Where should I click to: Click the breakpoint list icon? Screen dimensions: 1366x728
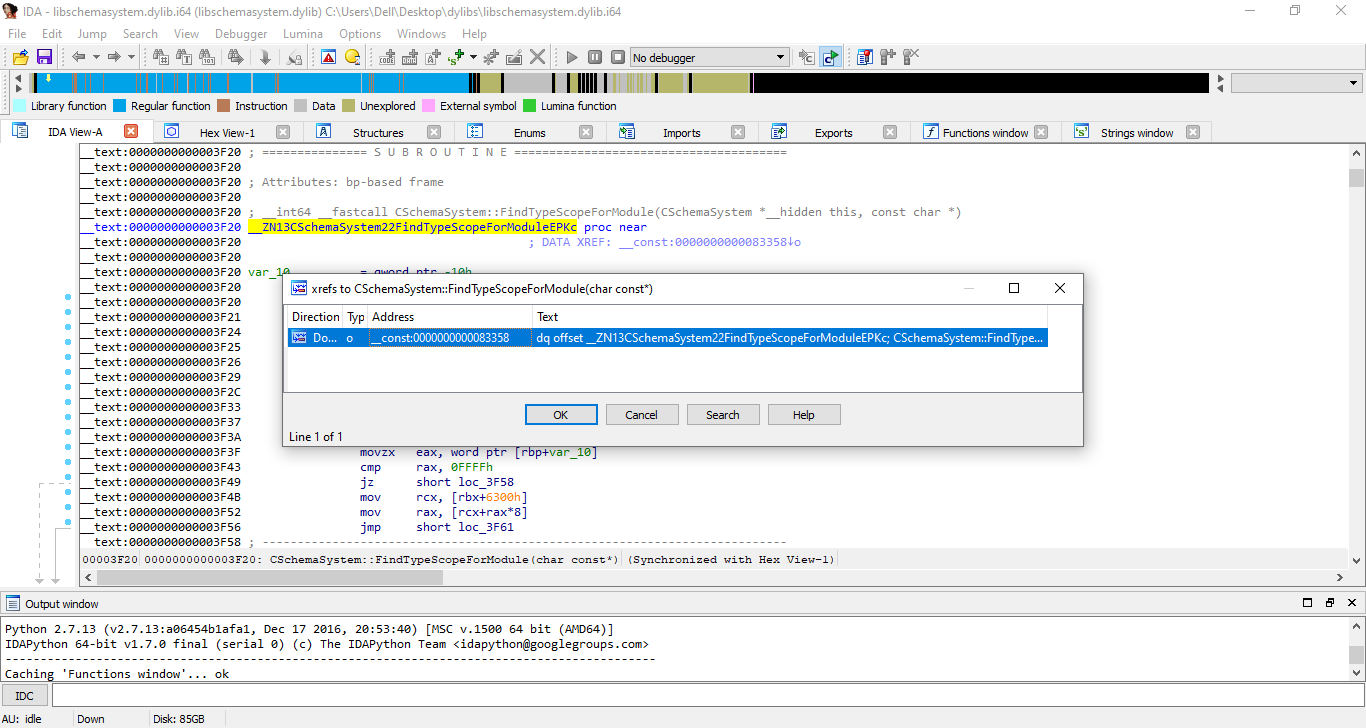point(865,57)
